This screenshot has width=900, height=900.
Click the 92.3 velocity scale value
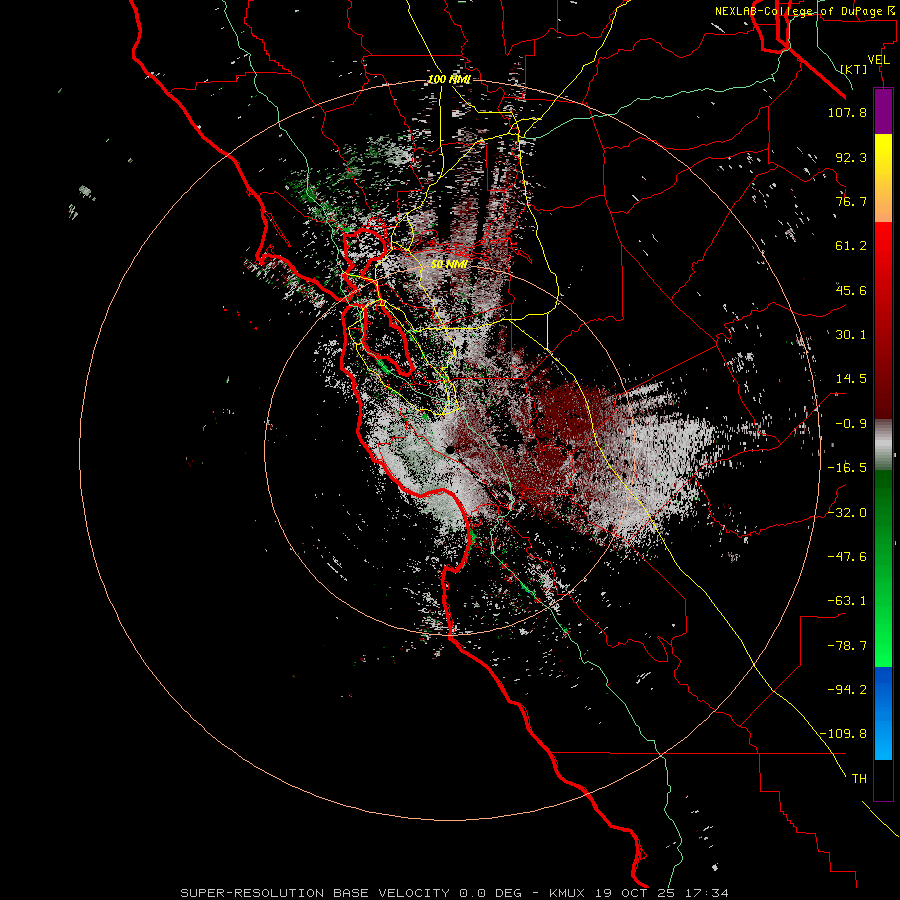851,157
